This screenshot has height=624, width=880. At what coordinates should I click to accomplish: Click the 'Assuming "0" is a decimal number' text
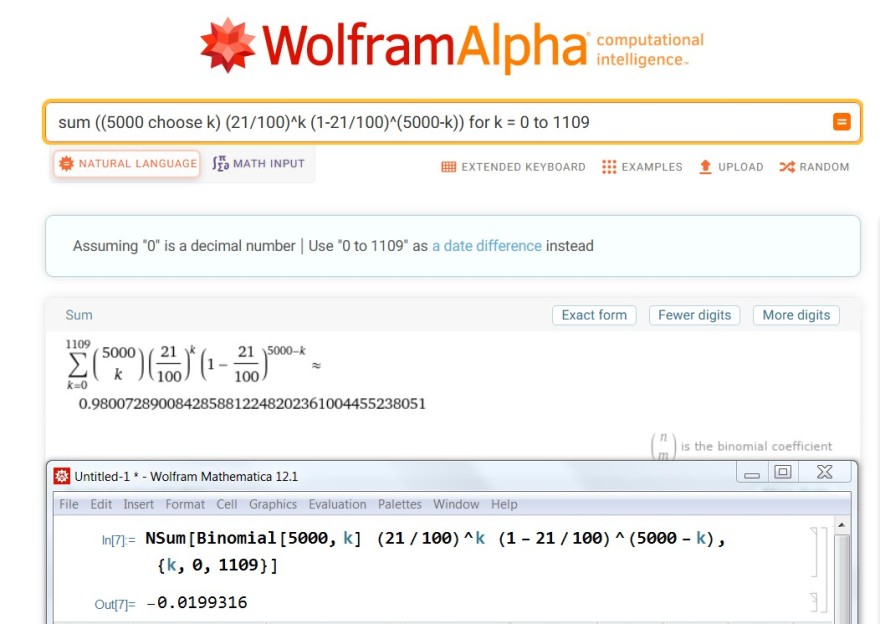(184, 246)
